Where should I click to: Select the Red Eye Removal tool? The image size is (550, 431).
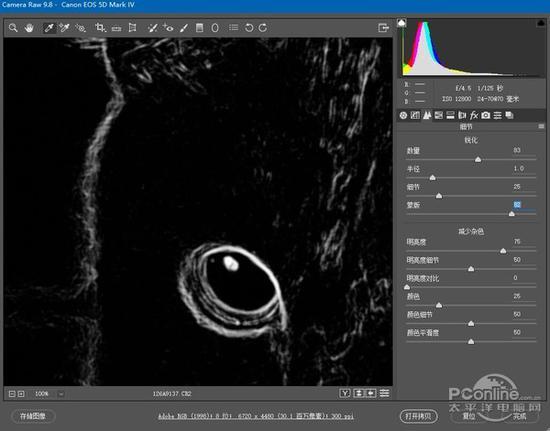pos(168,28)
